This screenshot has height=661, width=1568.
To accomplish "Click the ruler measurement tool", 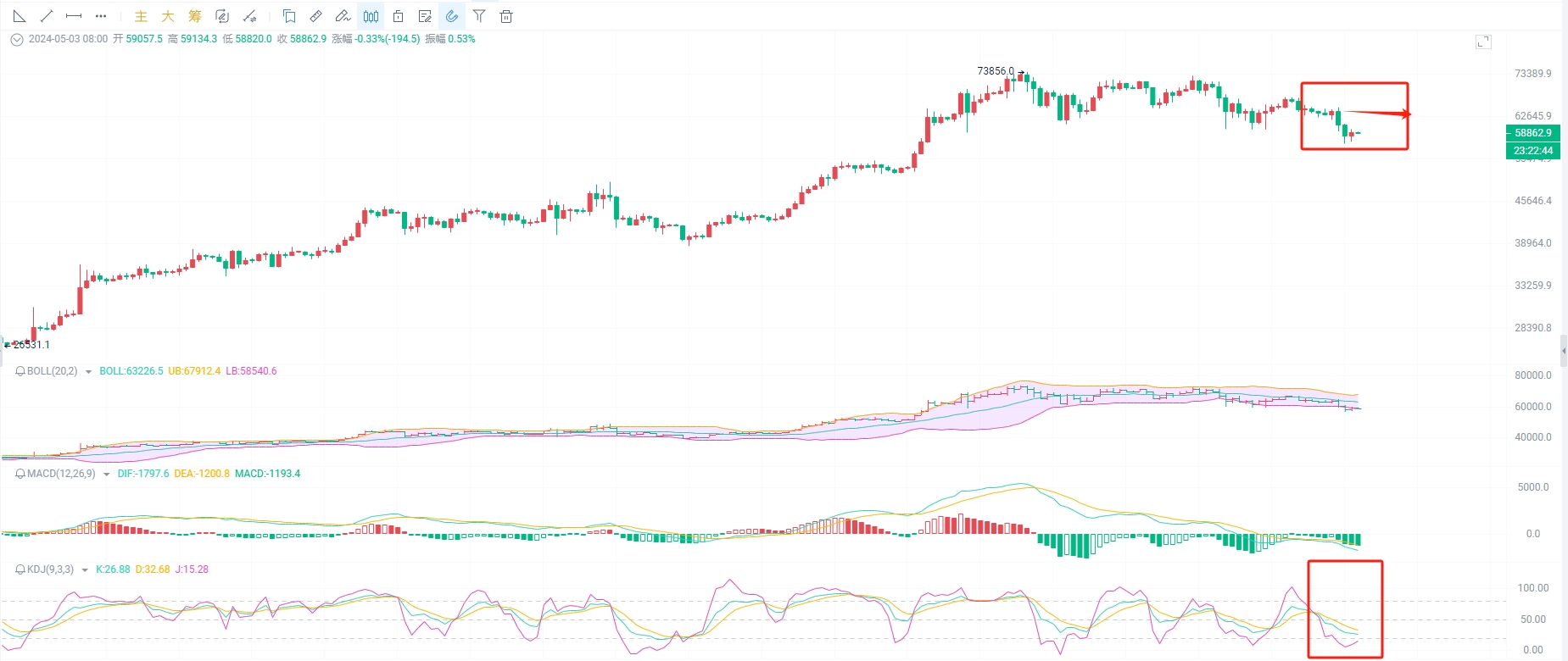I will click(315, 16).
